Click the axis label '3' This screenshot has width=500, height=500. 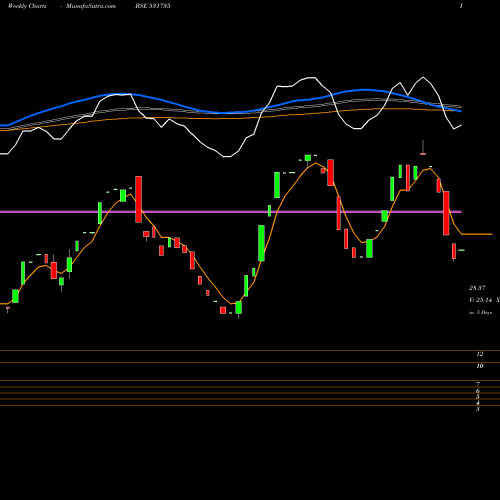(478, 409)
